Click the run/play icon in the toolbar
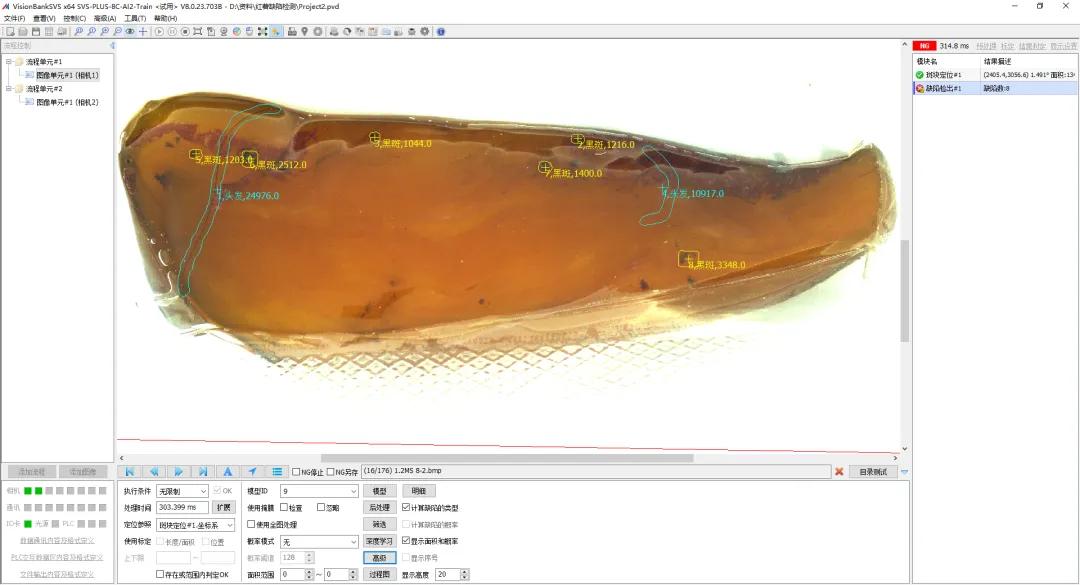1080x585 pixels. coord(159,32)
